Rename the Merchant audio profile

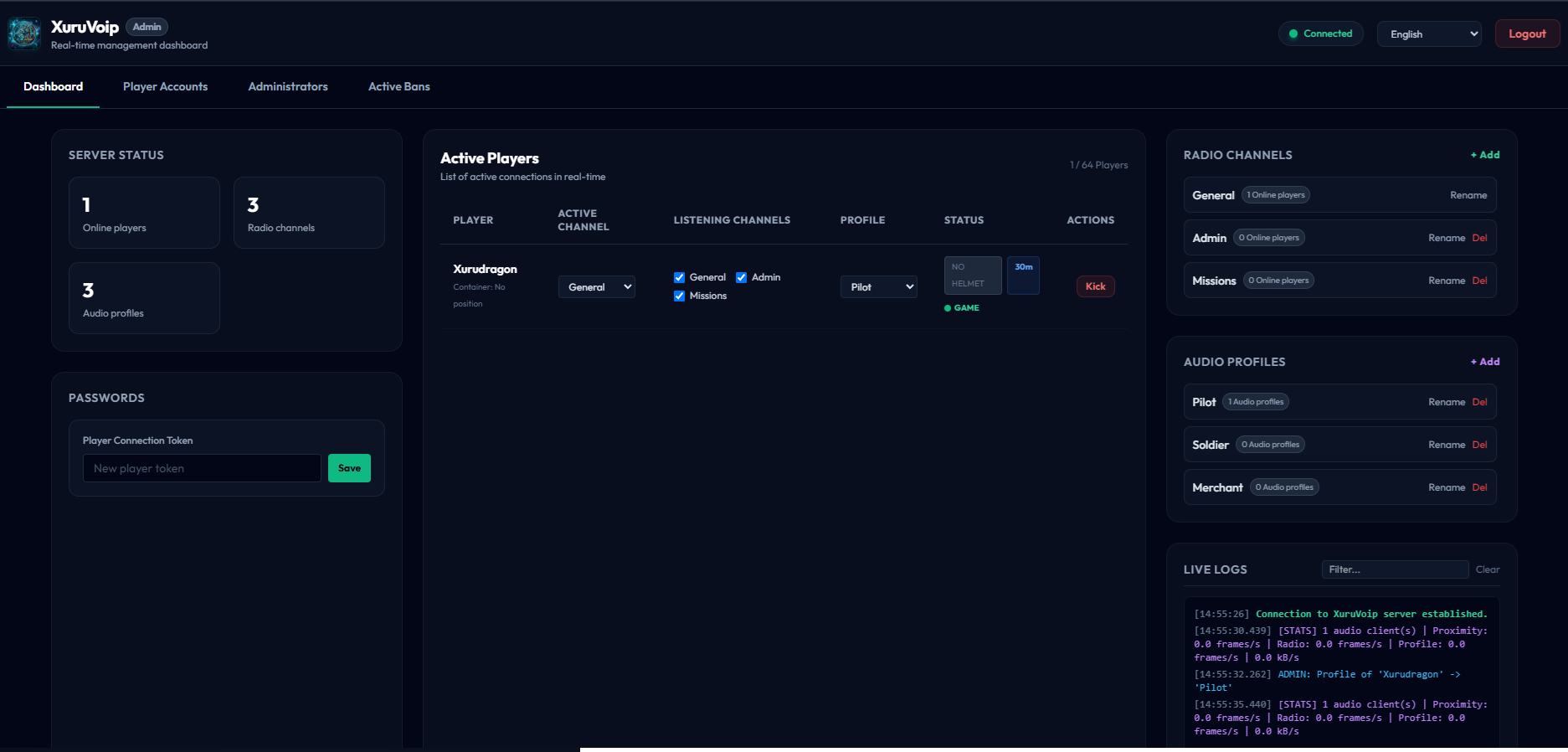click(x=1447, y=487)
